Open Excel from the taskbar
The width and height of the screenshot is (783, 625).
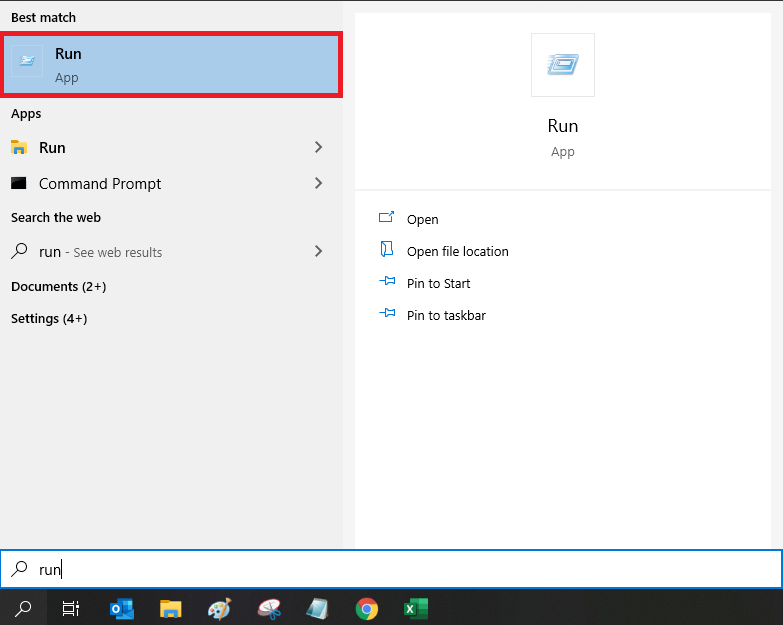[415, 608]
